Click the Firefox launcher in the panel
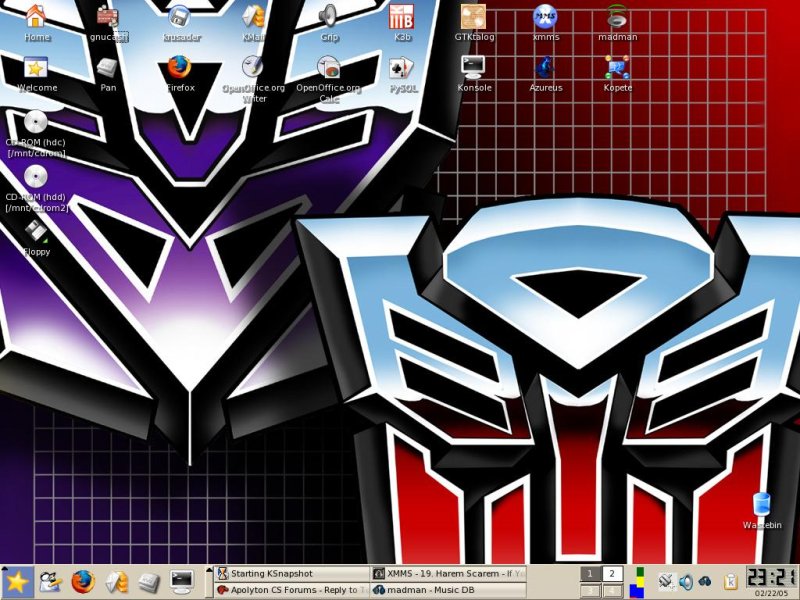Viewport: 800px width, 600px height. coord(83,581)
